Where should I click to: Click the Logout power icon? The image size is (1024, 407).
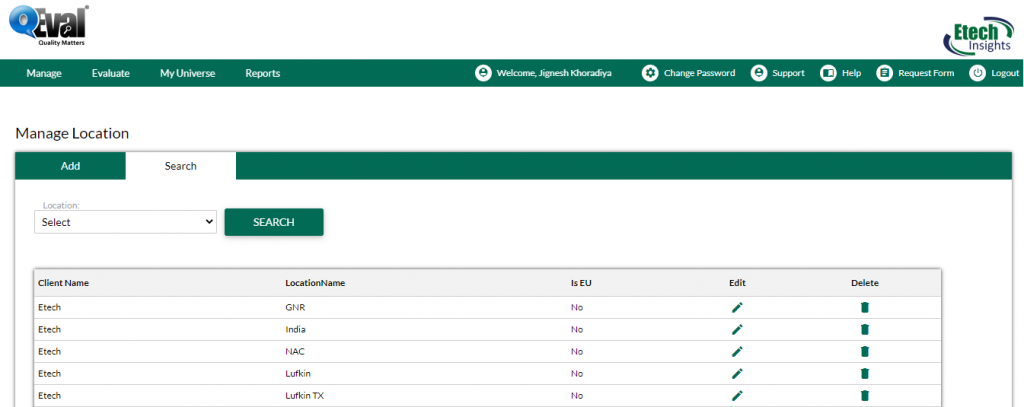(977, 73)
